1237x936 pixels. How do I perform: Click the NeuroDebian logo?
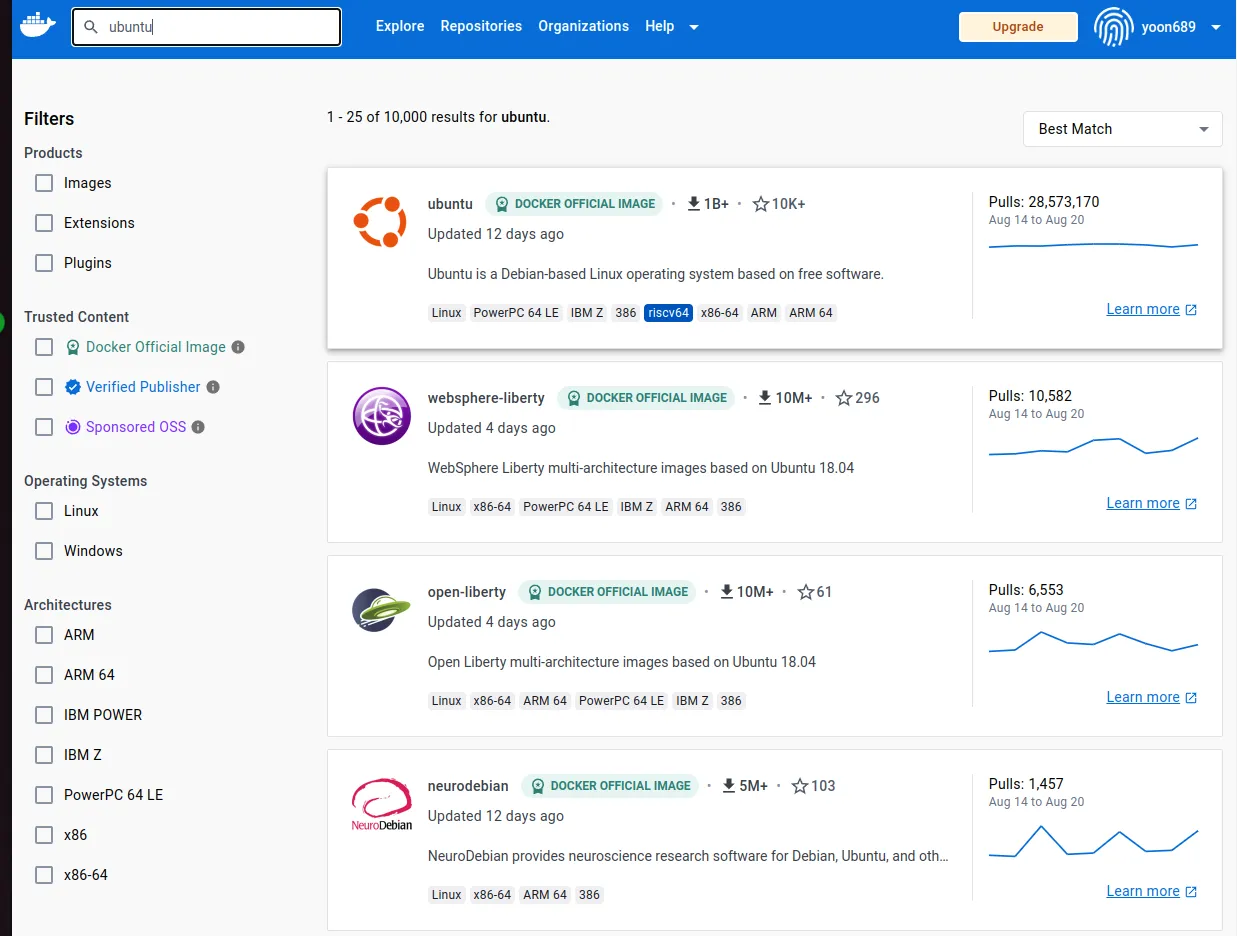click(x=382, y=805)
